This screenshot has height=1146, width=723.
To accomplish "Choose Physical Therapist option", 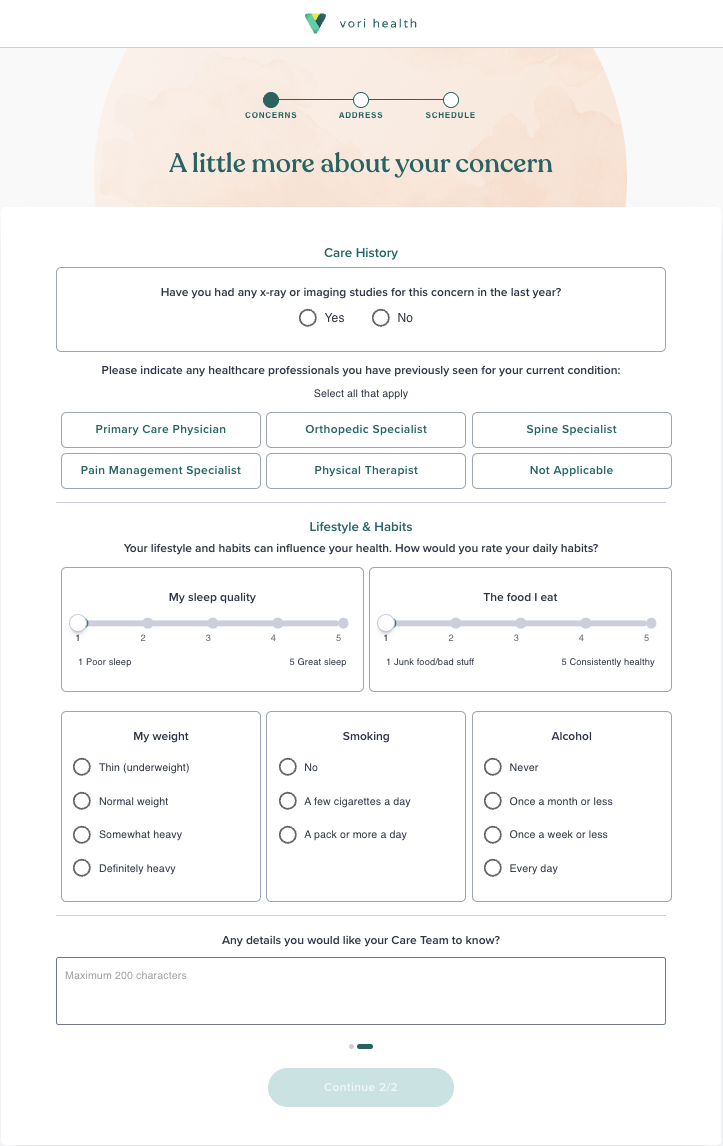I will [366, 471].
